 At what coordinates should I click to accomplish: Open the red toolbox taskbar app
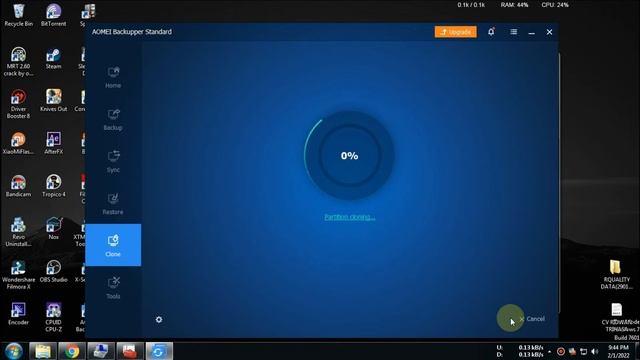point(130,351)
